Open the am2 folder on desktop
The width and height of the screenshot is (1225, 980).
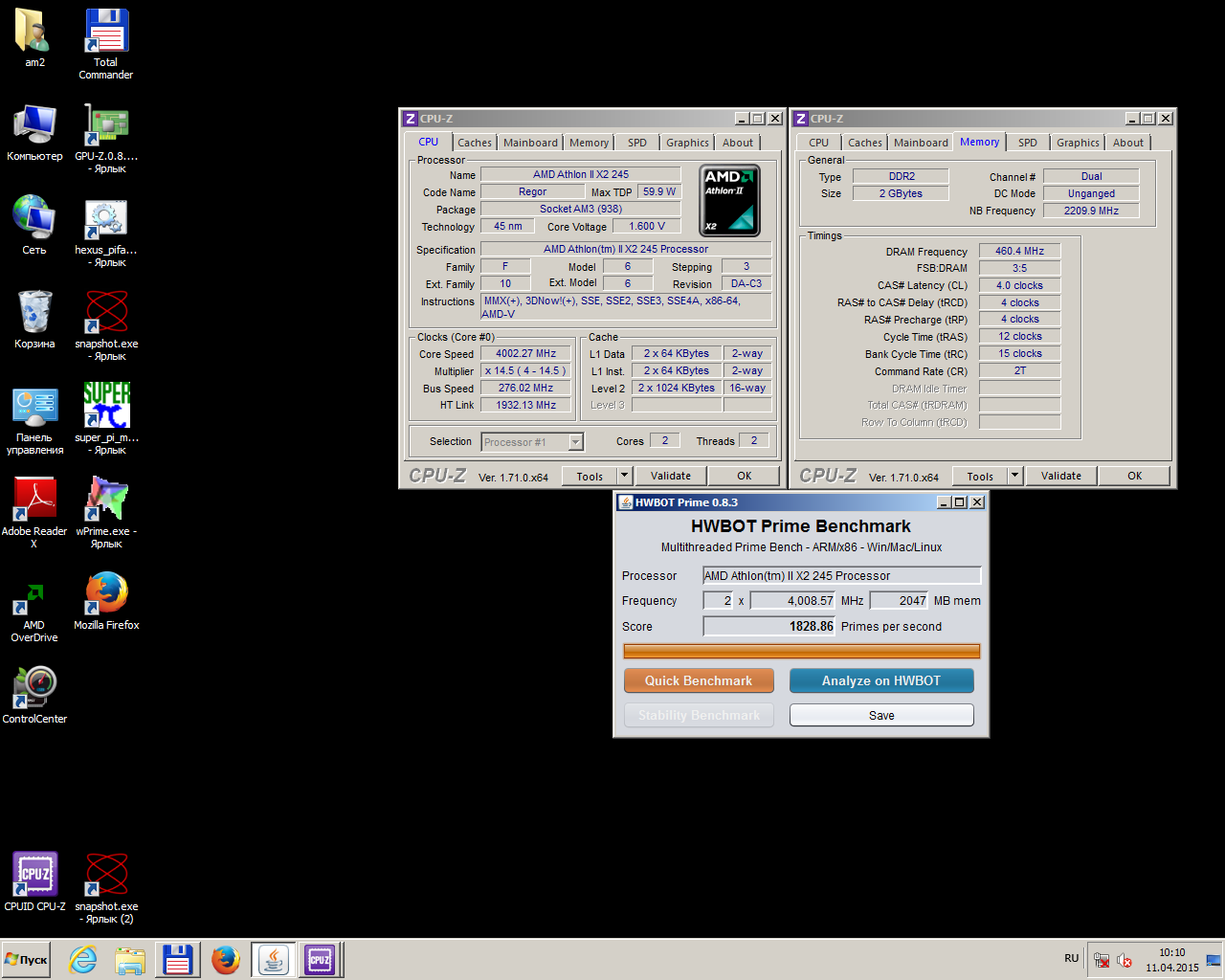click(x=34, y=38)
